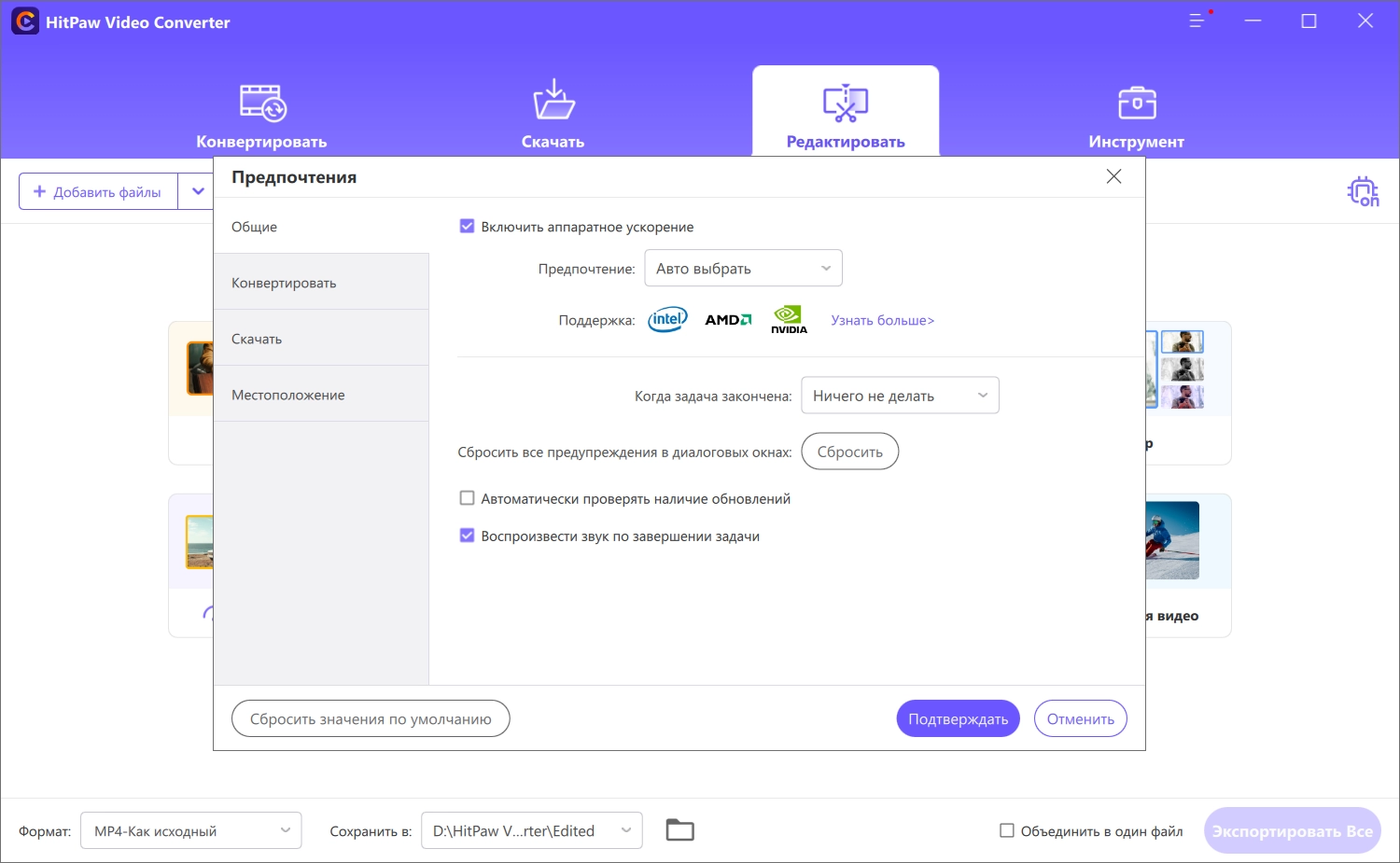Open the output folder icon
Viewport: 1400px width, 863px height.
[679, 829]
